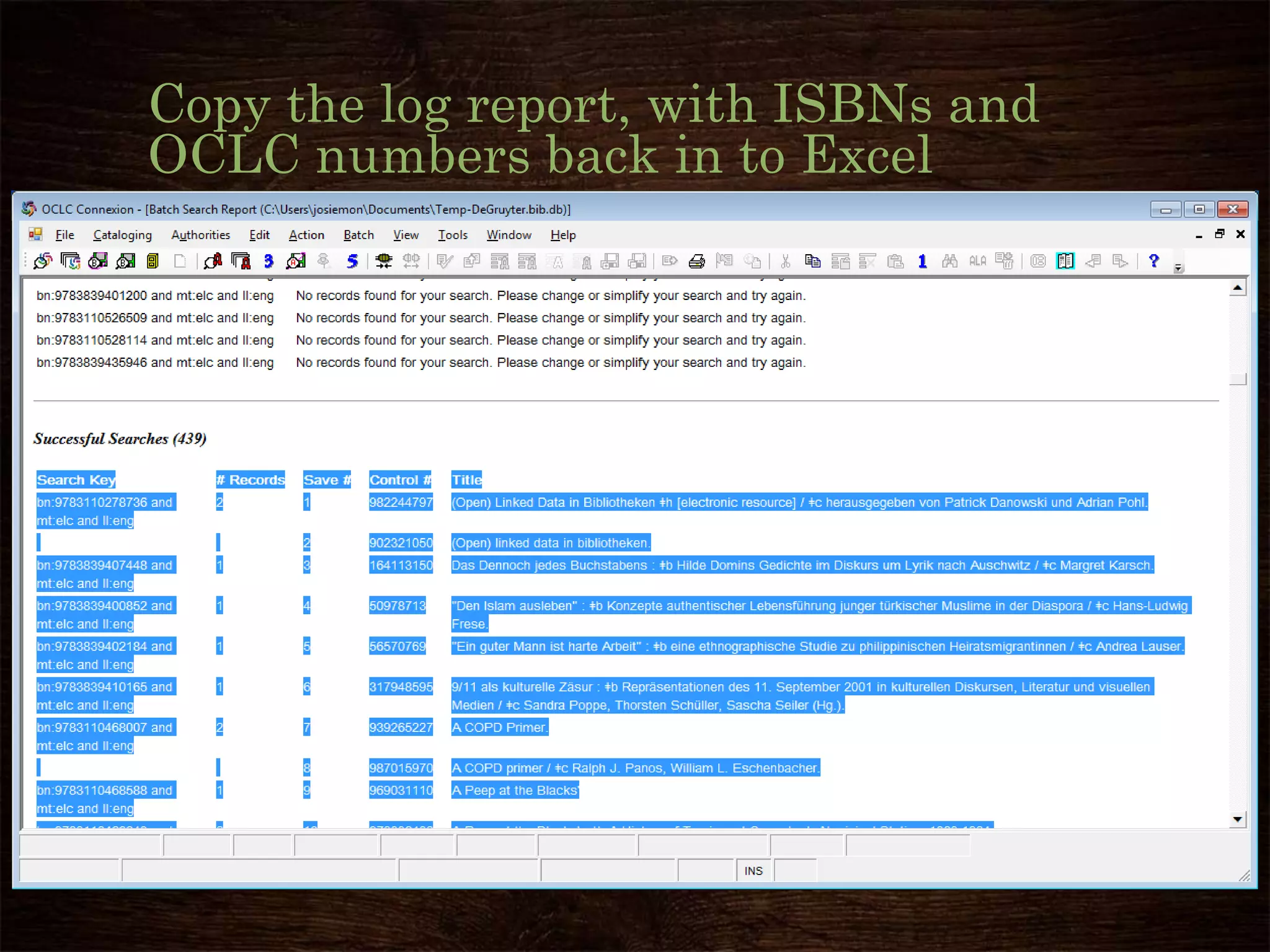Screen dimensions: 1270x952
Task: Open the Tools menu
Action: coord(453,235)
